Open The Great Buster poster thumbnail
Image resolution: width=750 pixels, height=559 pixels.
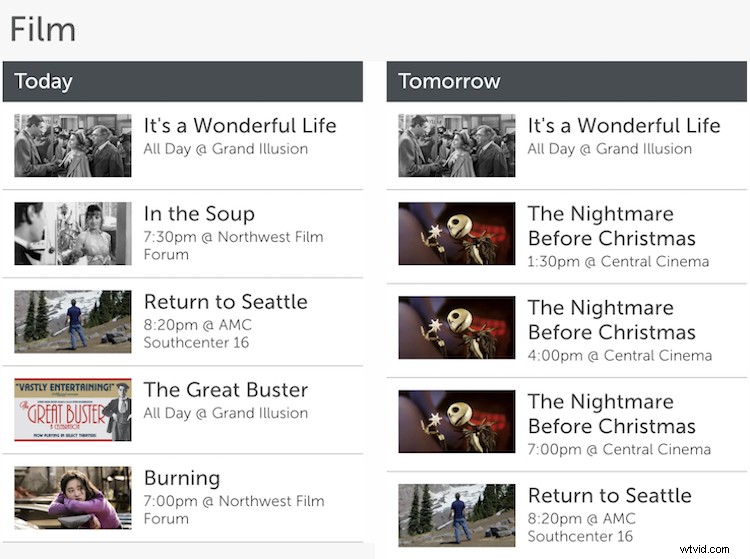(x=72, y=410)
